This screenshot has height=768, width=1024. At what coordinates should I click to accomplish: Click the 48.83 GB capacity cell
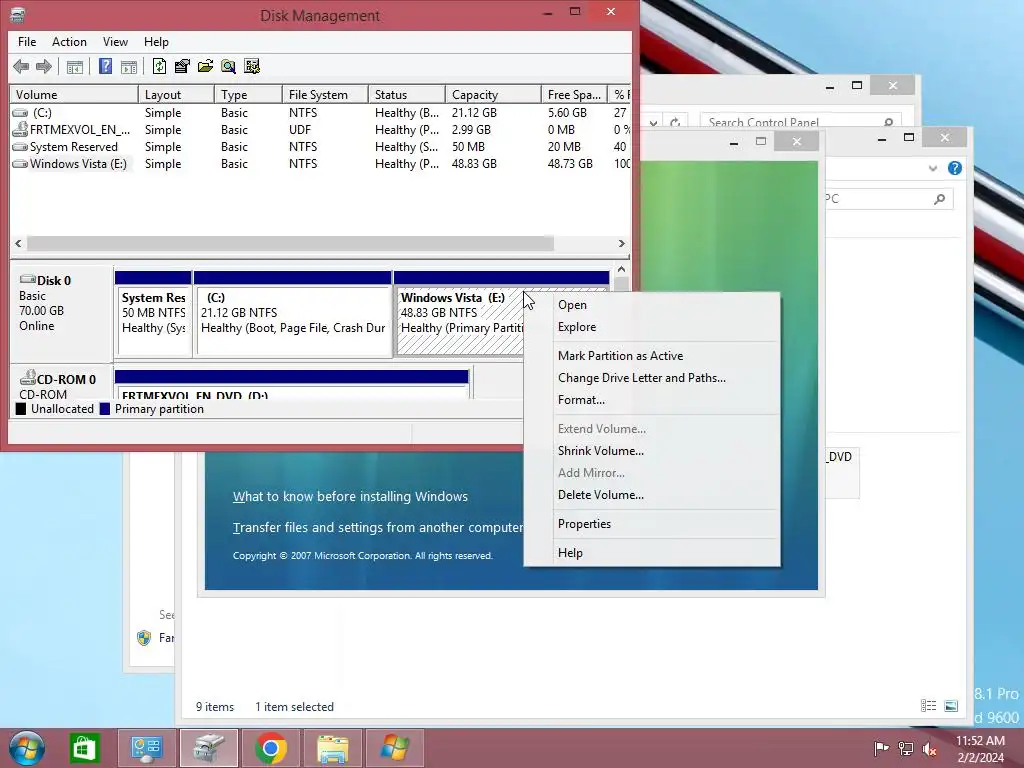coord(474,164)
